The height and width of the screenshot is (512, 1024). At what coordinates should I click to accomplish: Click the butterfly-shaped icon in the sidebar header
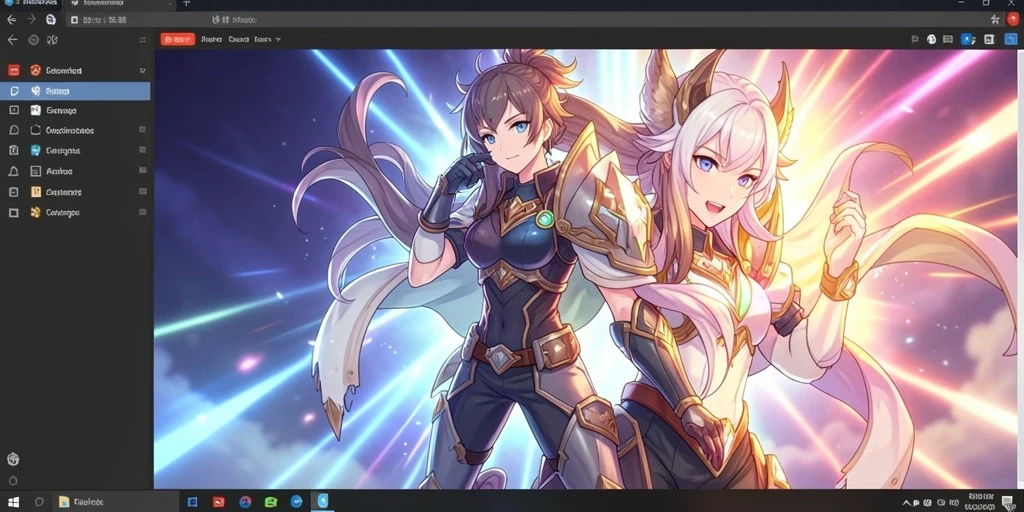coord(53,40)
